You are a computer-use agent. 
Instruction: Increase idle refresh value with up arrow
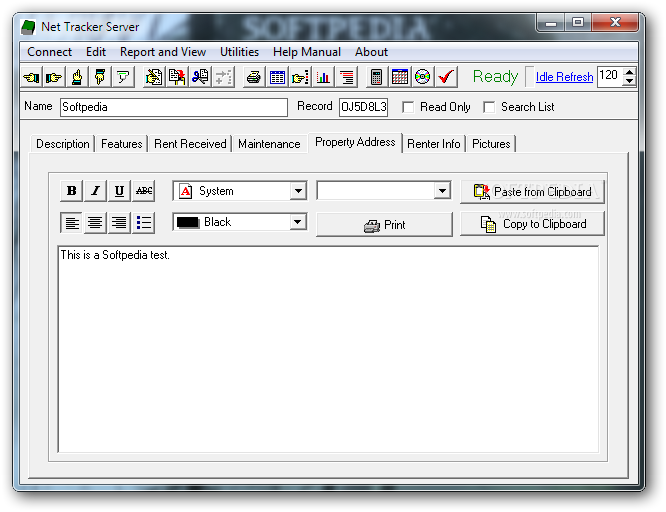(x=629, y=72)
